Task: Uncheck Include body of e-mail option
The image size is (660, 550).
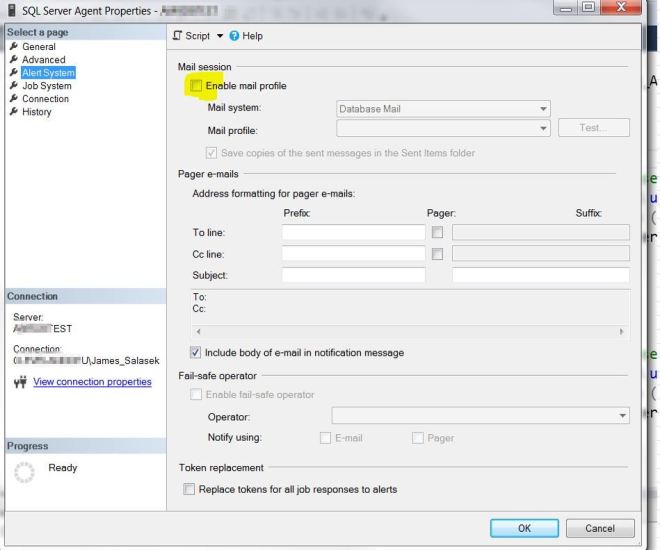Action: (x=196, y=353)
